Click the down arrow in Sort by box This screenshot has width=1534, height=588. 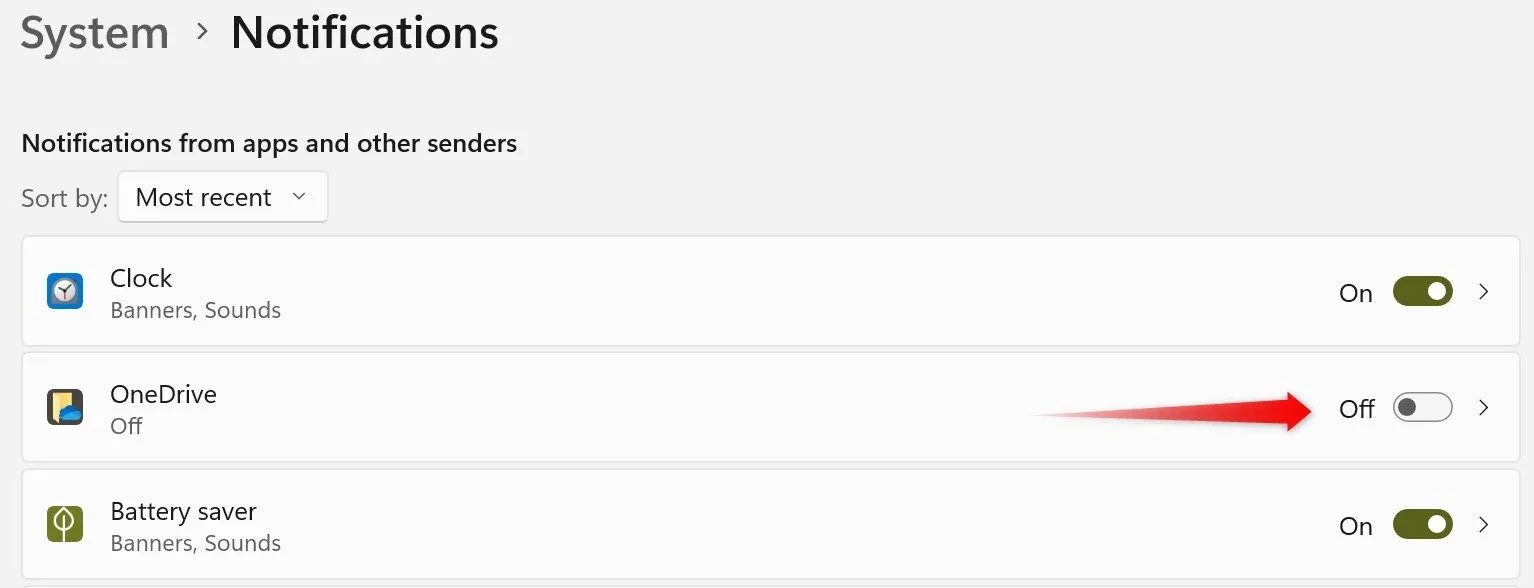coord(298,197)
